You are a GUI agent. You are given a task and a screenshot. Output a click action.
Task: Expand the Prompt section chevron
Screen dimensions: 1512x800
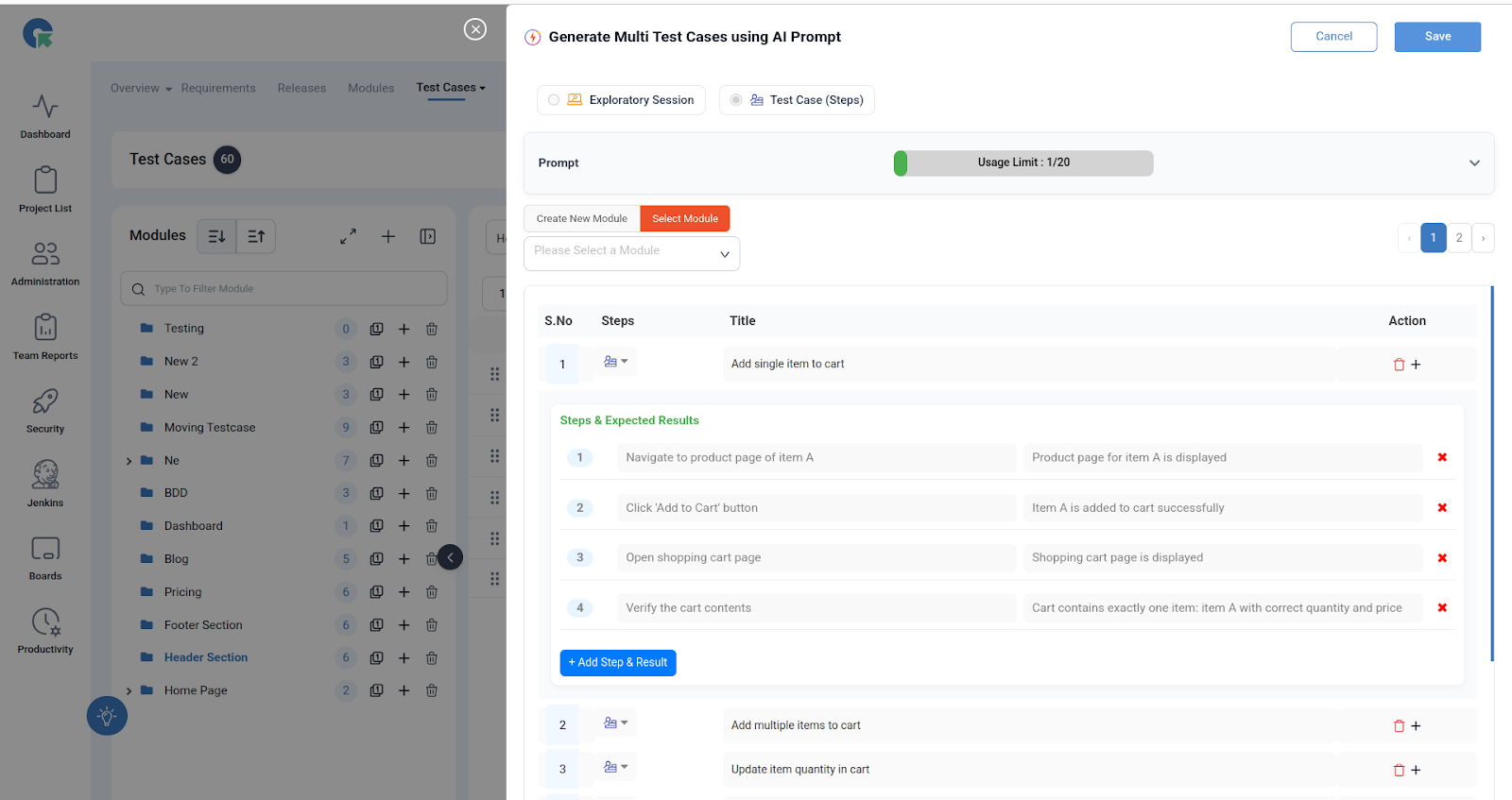coord(1474,163)
